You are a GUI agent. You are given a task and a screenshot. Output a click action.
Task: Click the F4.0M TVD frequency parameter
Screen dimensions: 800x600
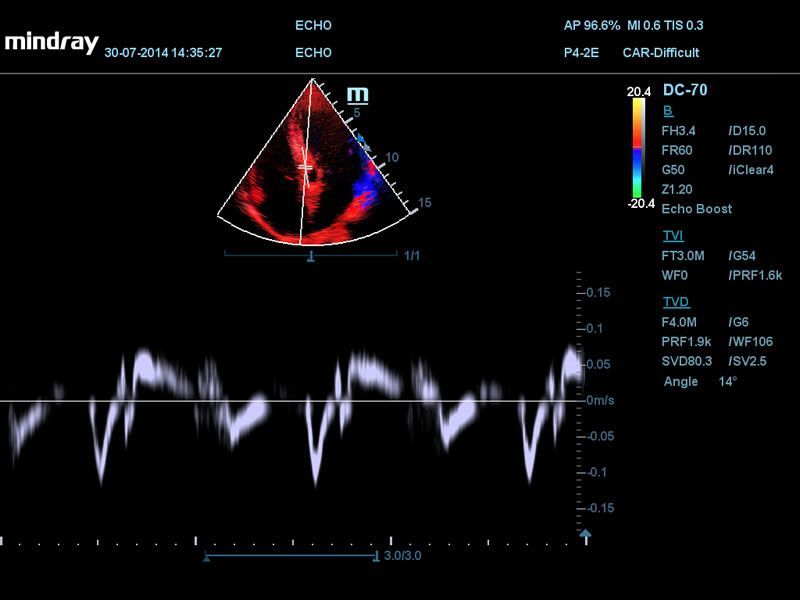[x=679, y=322]
